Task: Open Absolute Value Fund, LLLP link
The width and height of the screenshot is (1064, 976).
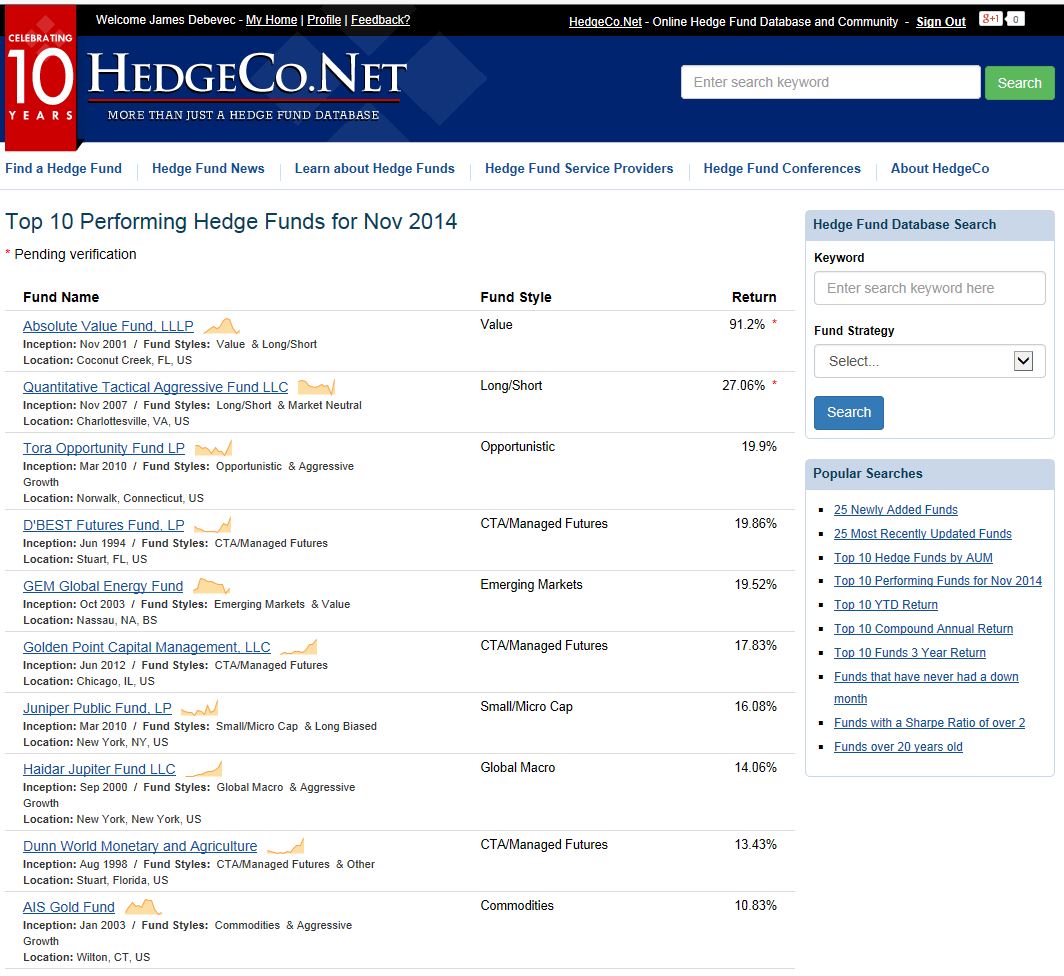Action: (x=108, y=326)
